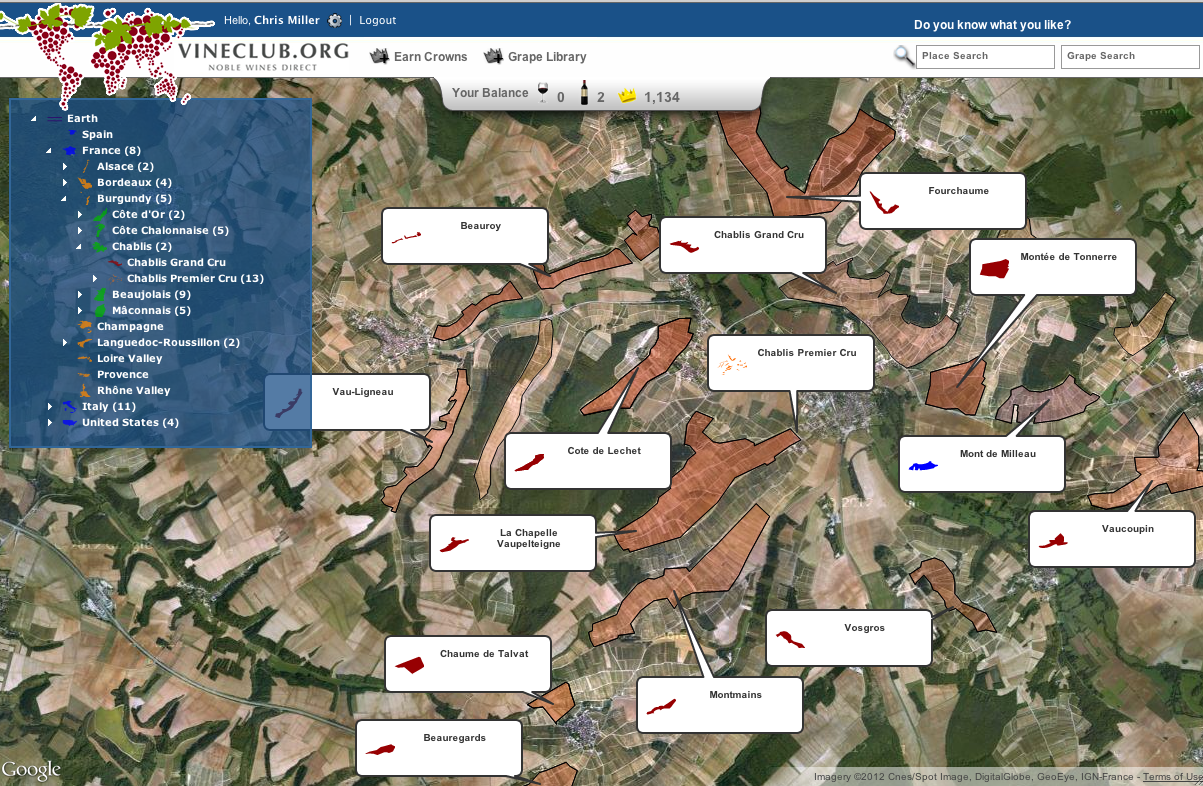
Task: Click the Grape Search input field
Action: tap(1131, 57)
